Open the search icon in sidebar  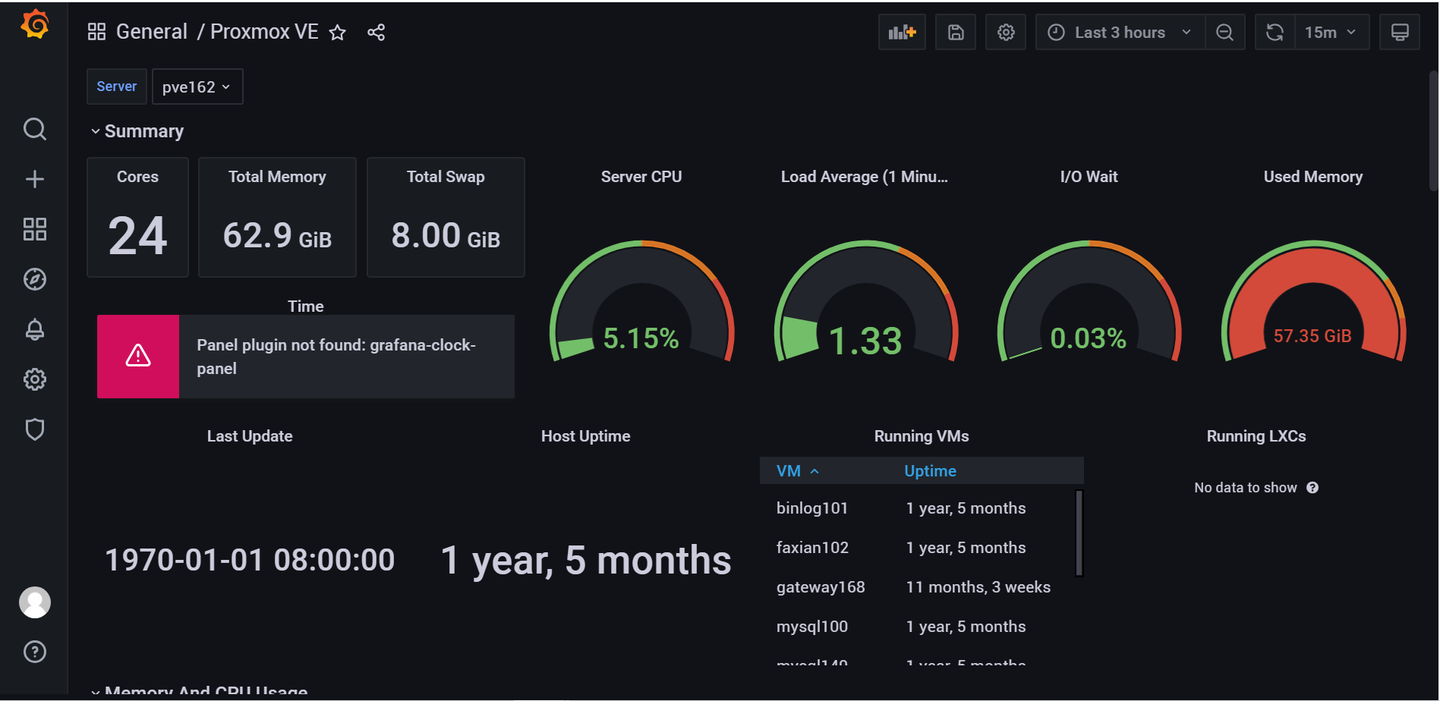(35, 129)
